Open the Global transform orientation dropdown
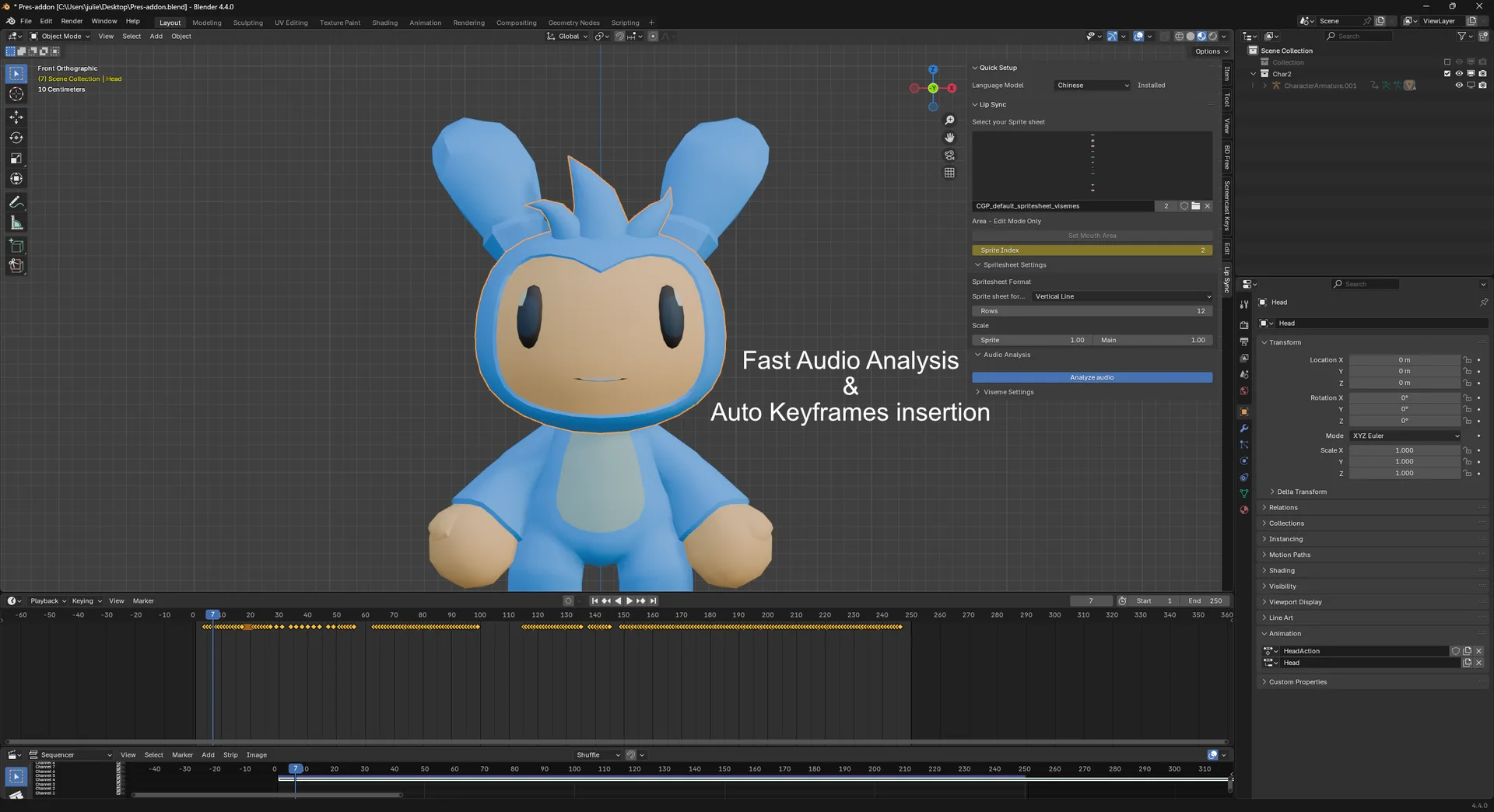Viewport: 1494px width, 812px height. tap(567, 36)
